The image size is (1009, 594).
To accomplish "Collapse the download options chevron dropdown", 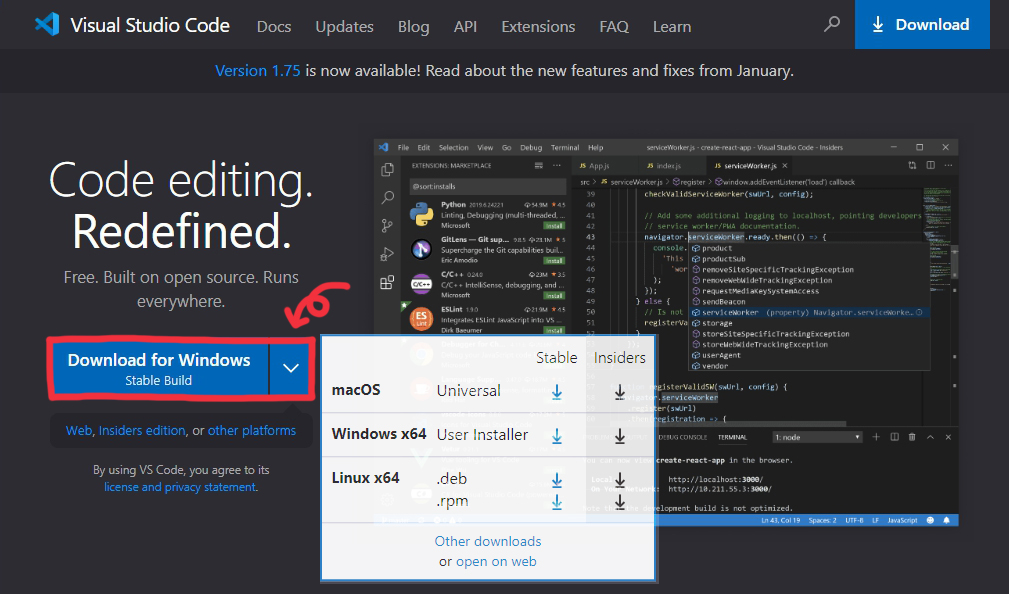I will point(291,368).
